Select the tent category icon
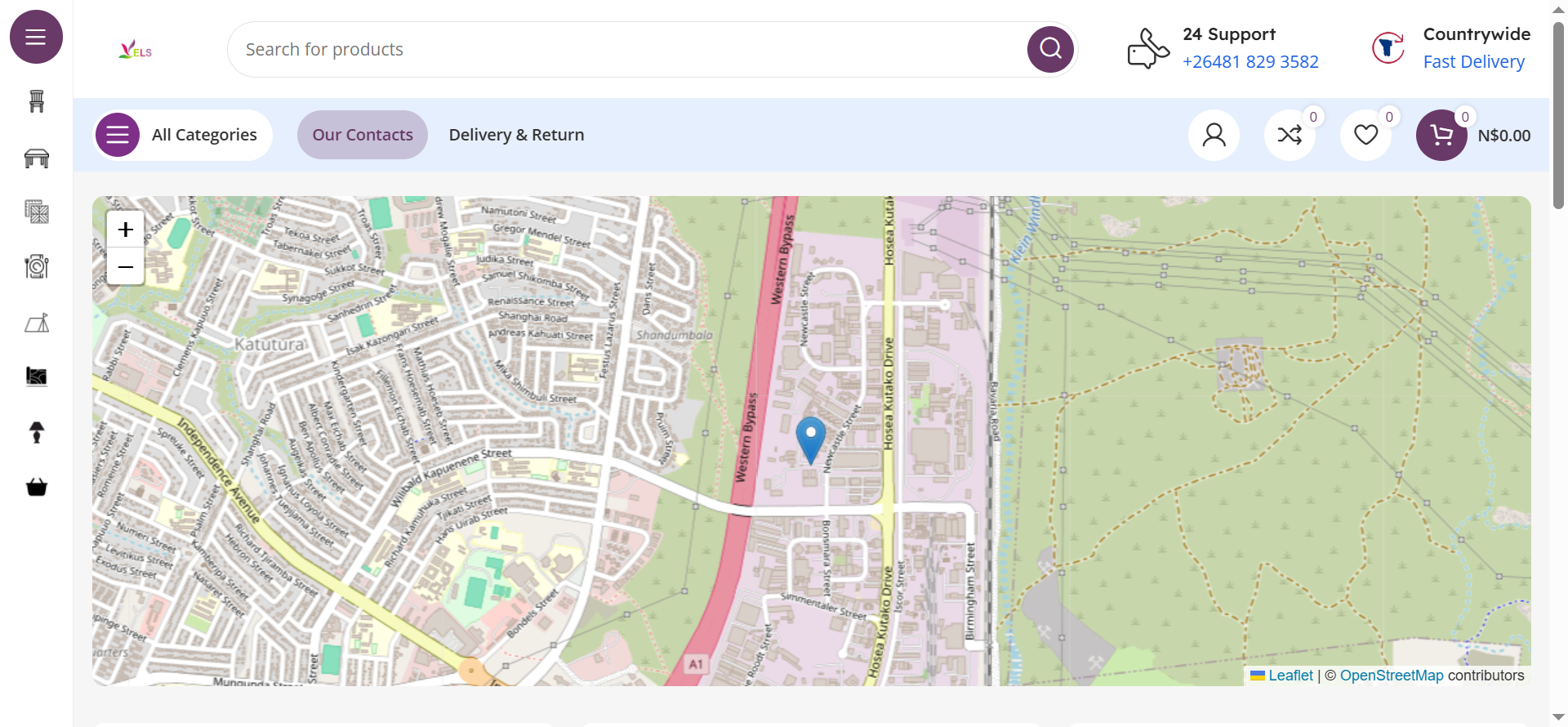This screenshot has width=1568, height=727. pyautogui.click(x=37, y=323)
